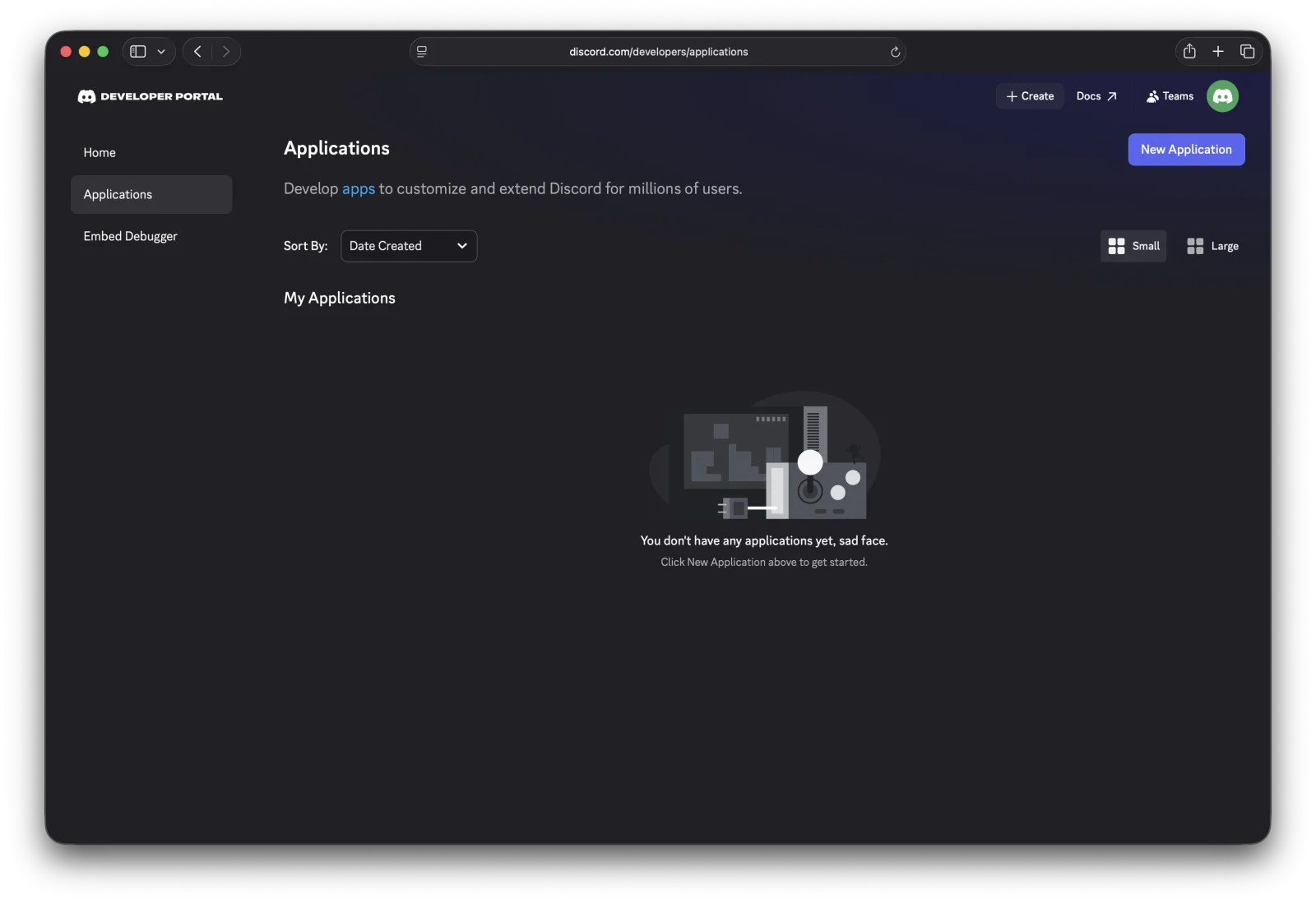Screen dimensions: 1316x904
Task: Open Embed Debugger in the sidebar
Action: [151, 236]
